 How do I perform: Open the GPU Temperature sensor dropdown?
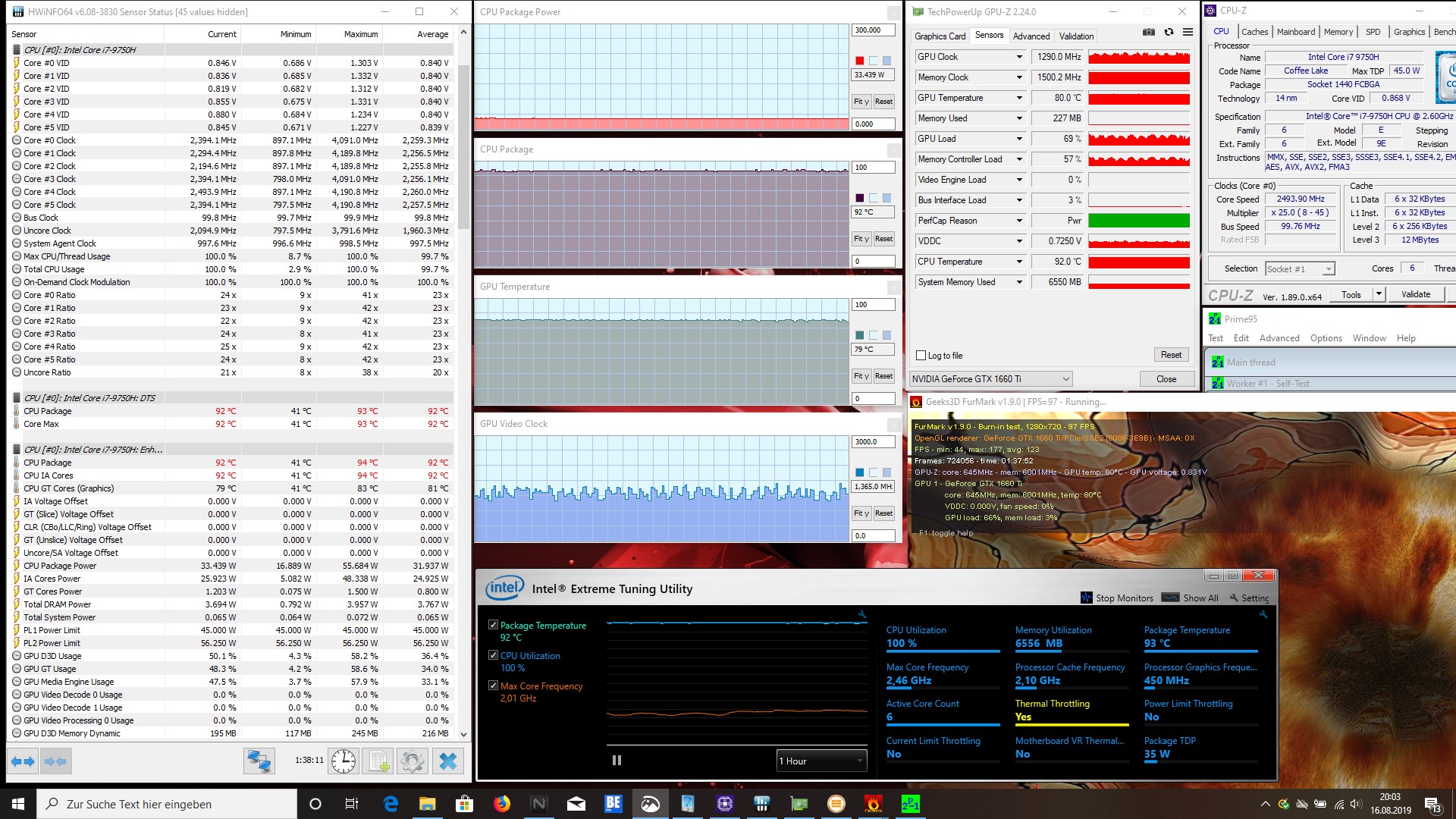(1019, 98)
